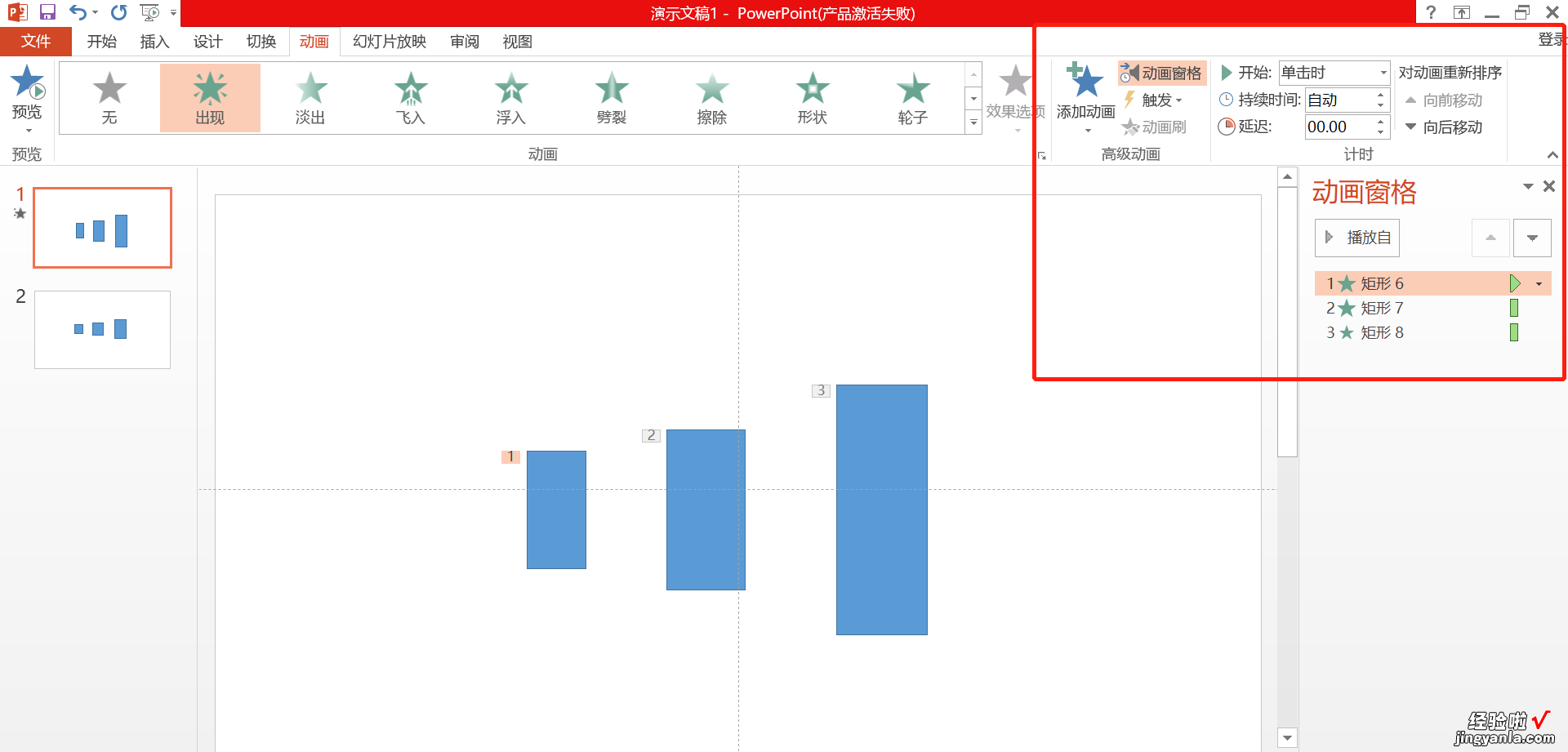Click animation tag 1 on the slide
Screen dimensions: 1568x752
(510, 456)
